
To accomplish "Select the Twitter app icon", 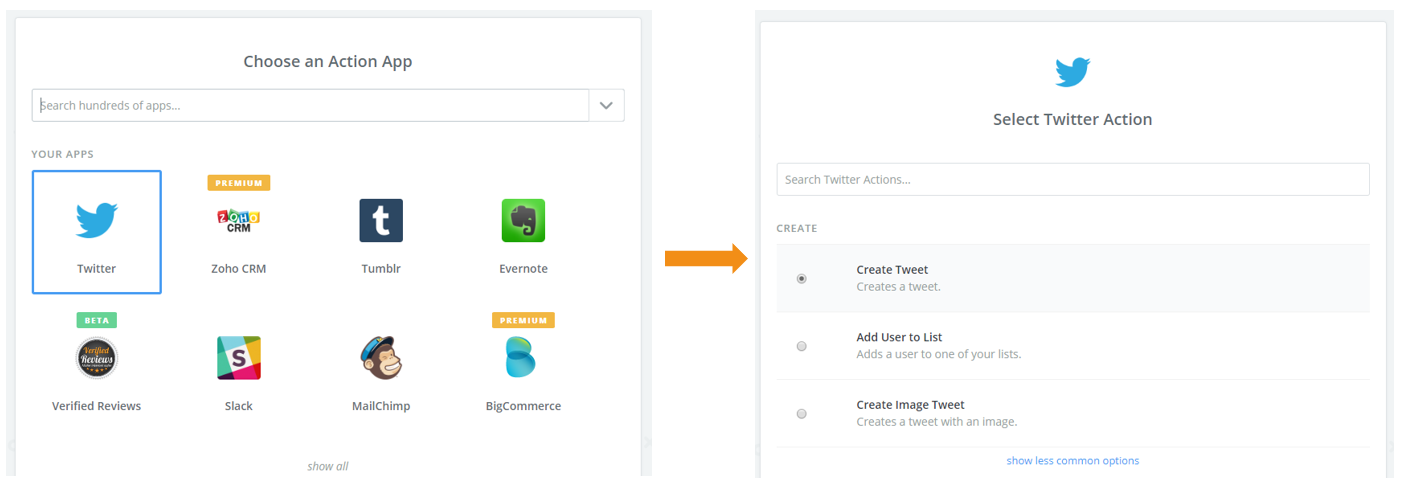I will tap(97, 220).
